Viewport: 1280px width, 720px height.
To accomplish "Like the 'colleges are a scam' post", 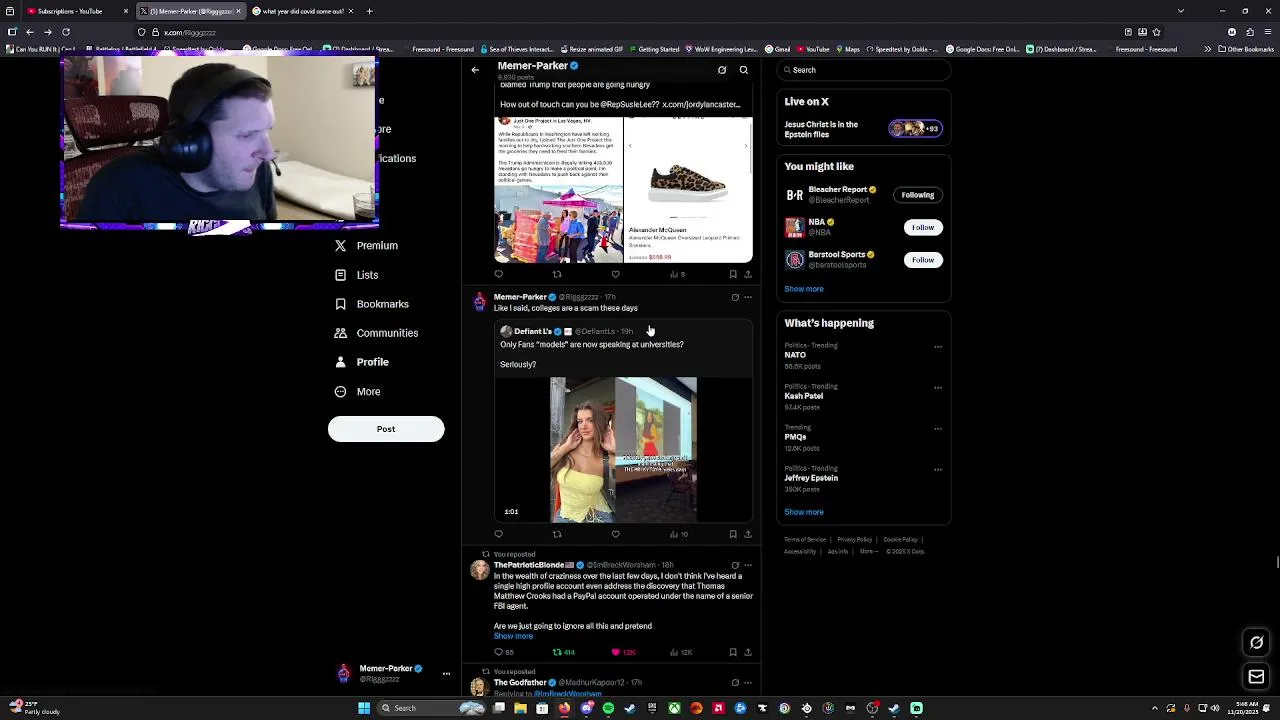I will point(615,534).
